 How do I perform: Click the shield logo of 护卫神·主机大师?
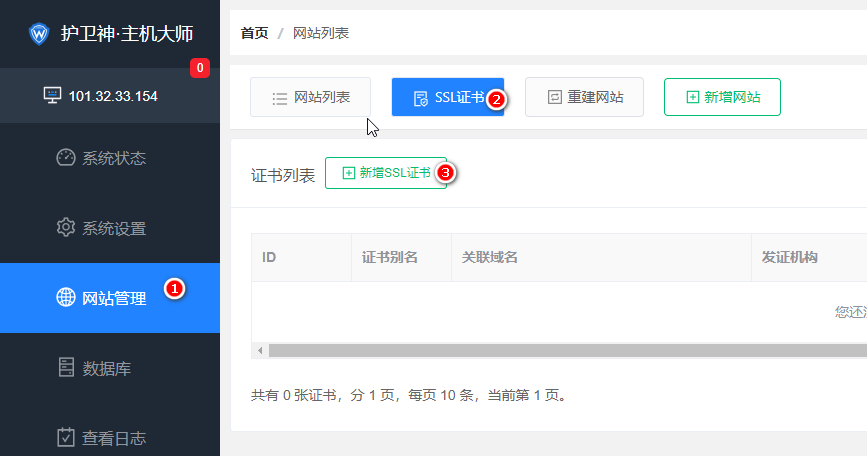click(x=39, y=34)
